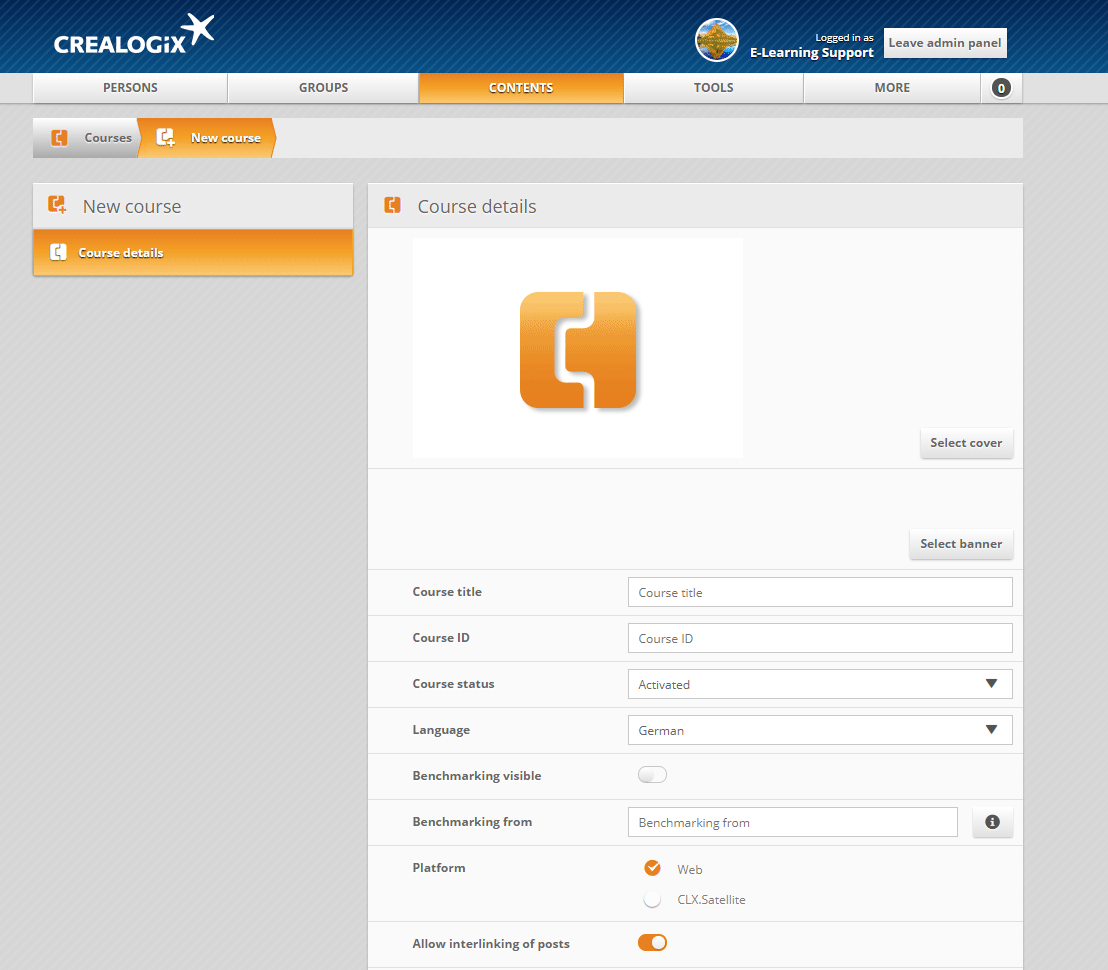Disable Allow interlinking of posts toggle
The height and width of the screenshot is (970, 1108).
click(652, 943)
